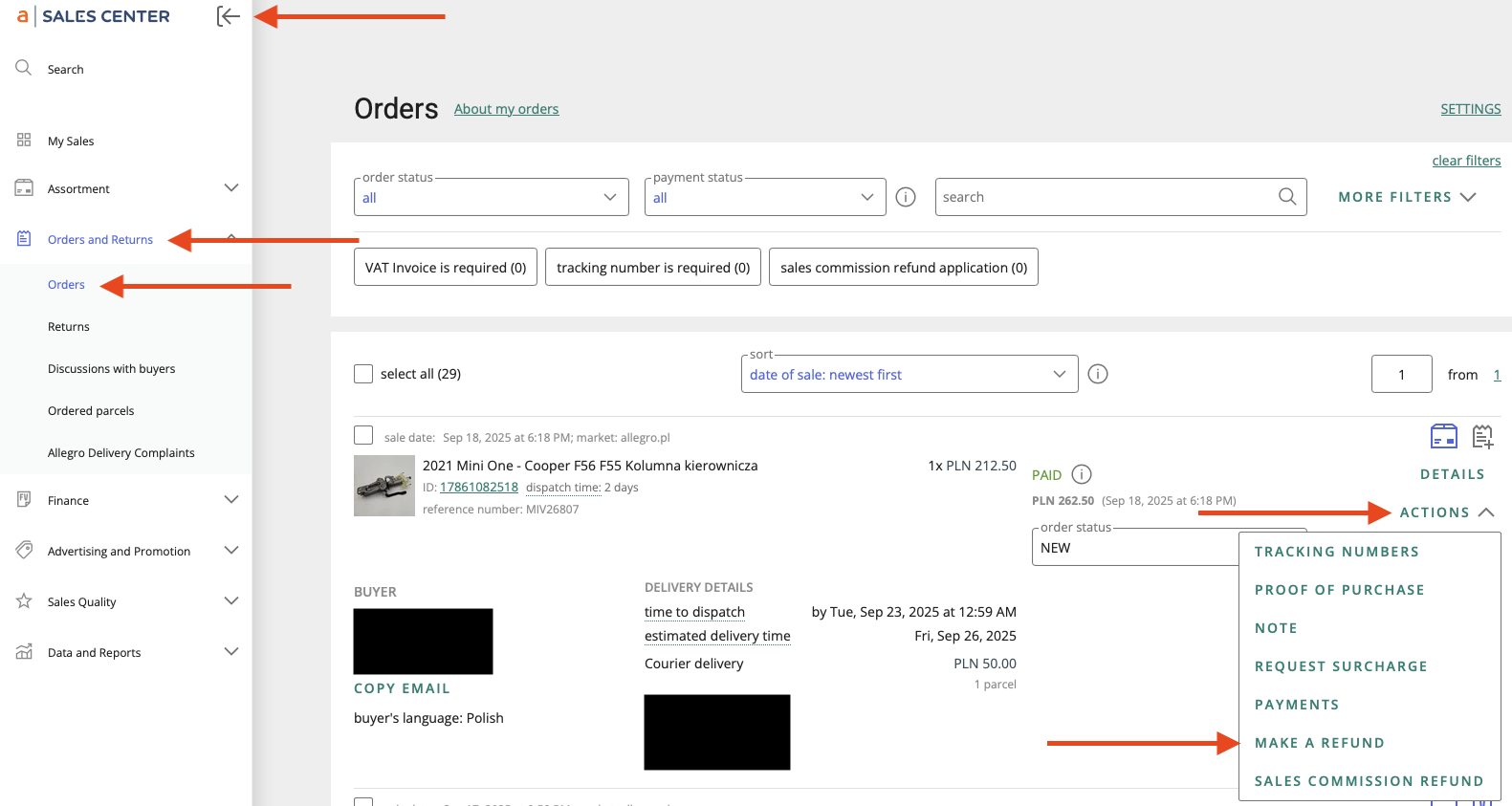Screen dimensions: 1512x806
Task: Click the add-note calendar icon above DETAILS
Action: [1482, 437]
